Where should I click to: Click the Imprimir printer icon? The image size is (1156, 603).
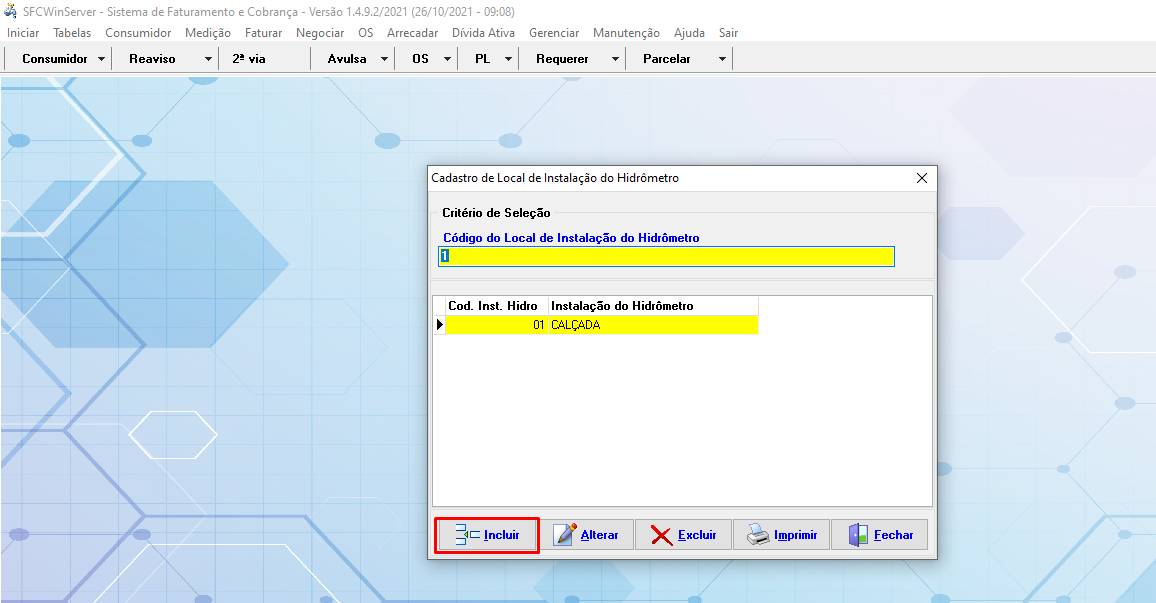click(x=758, y=535)
